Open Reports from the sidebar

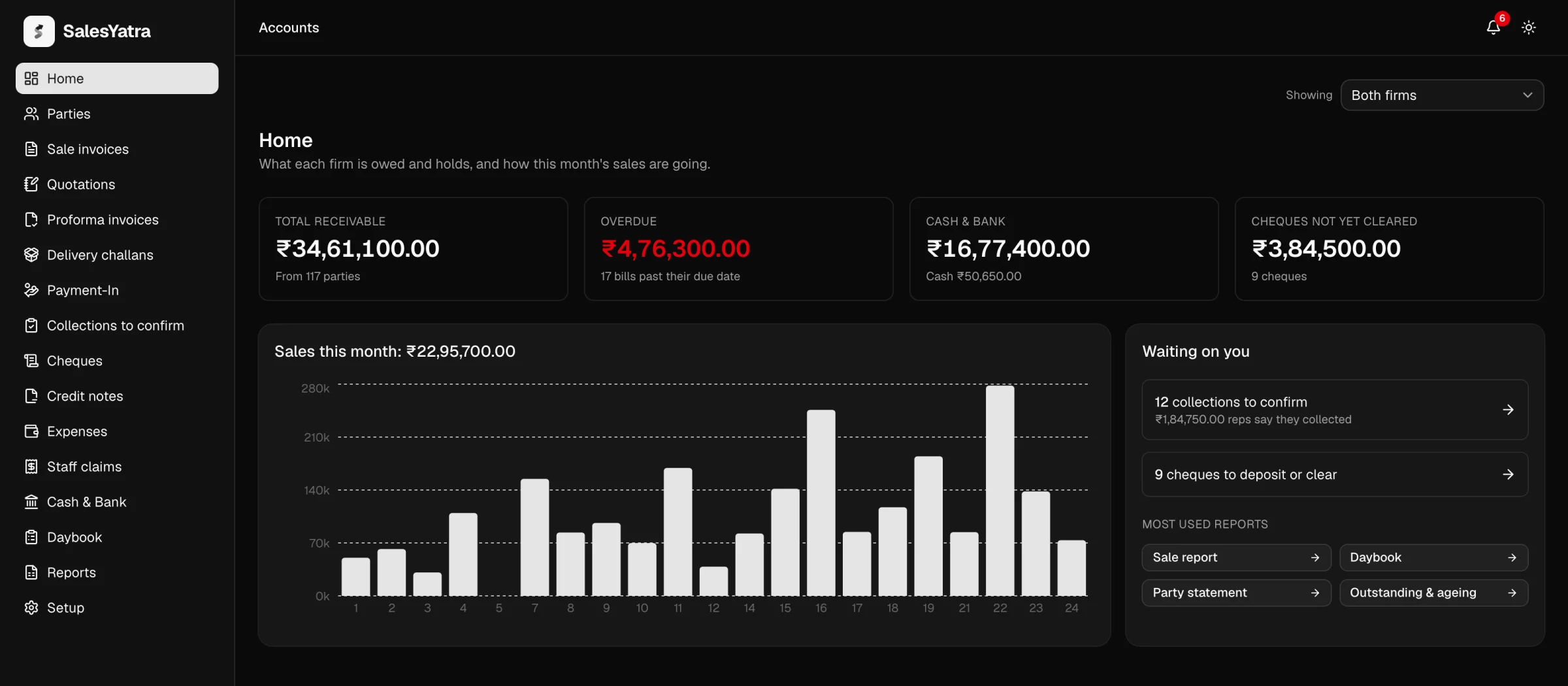point(117,572)
